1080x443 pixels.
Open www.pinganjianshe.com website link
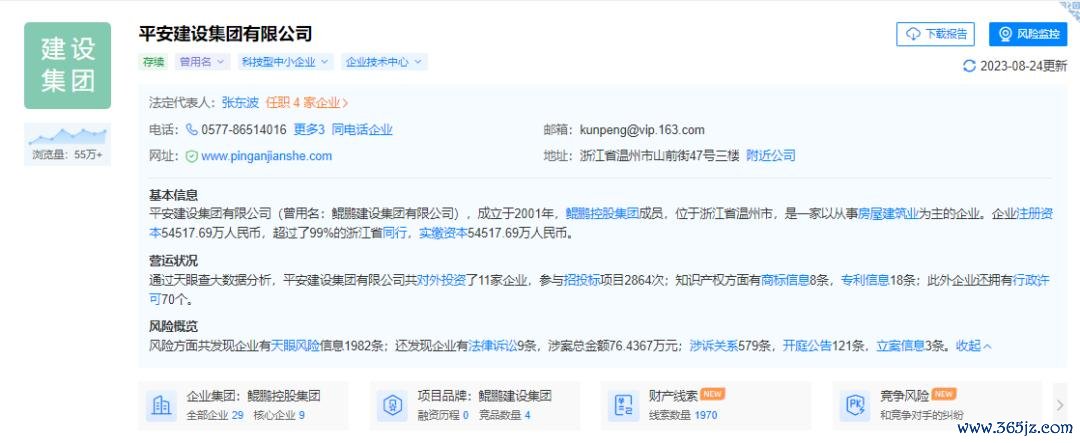tap(267, 156)
